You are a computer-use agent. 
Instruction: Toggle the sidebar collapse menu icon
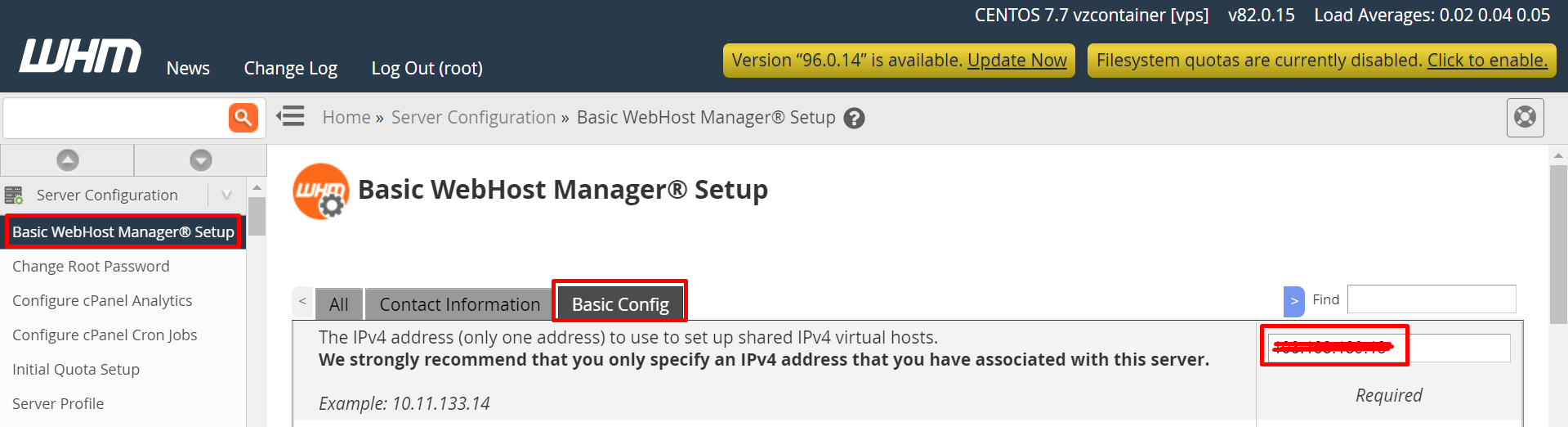pyautogui.click(x=290, y=116)
